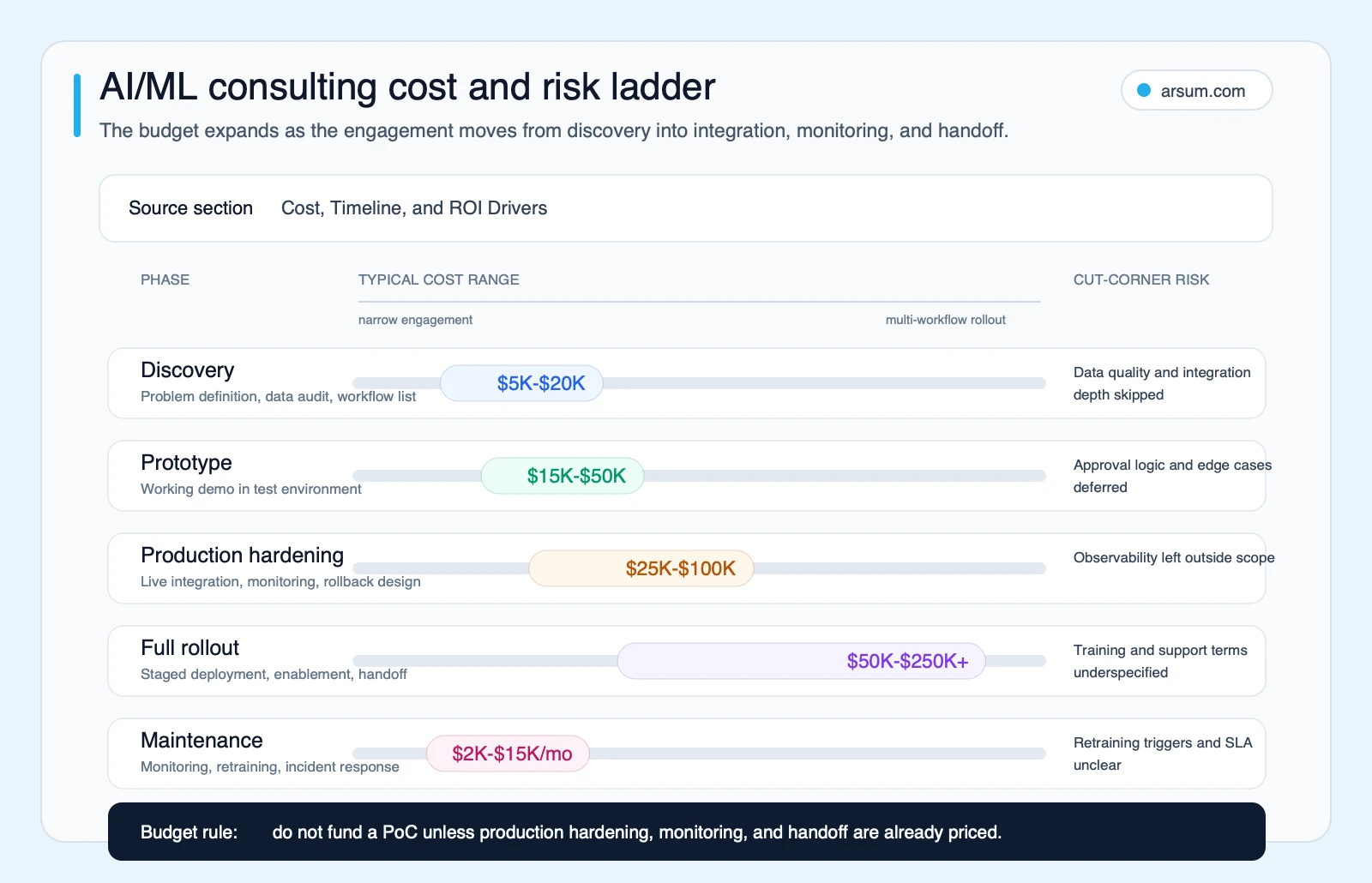This screenshot has height=883, width=1372.
Task: Click 'Working demo in test environment'
Action: [251, 489]
